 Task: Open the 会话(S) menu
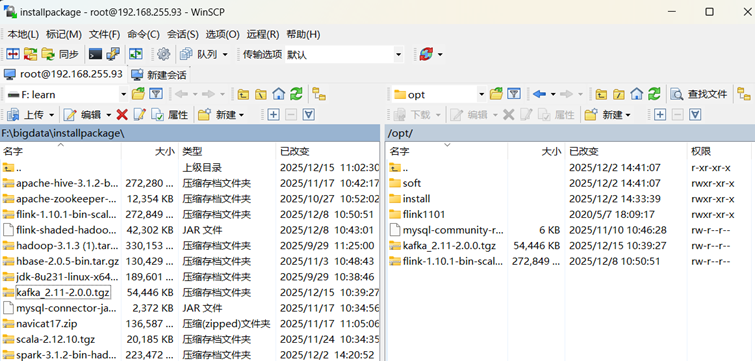tap(183, 34)
